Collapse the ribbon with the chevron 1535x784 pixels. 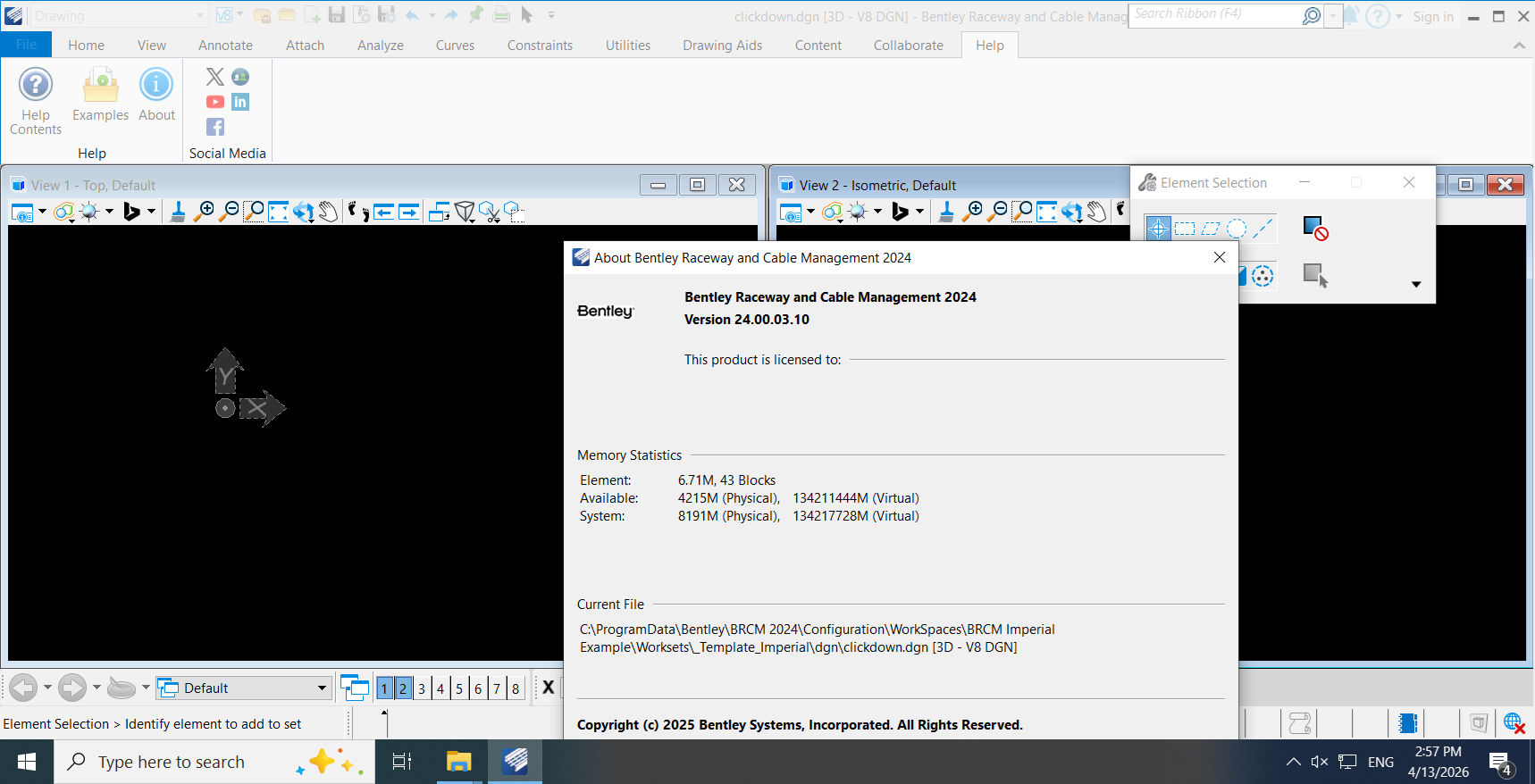point(1519,46)
